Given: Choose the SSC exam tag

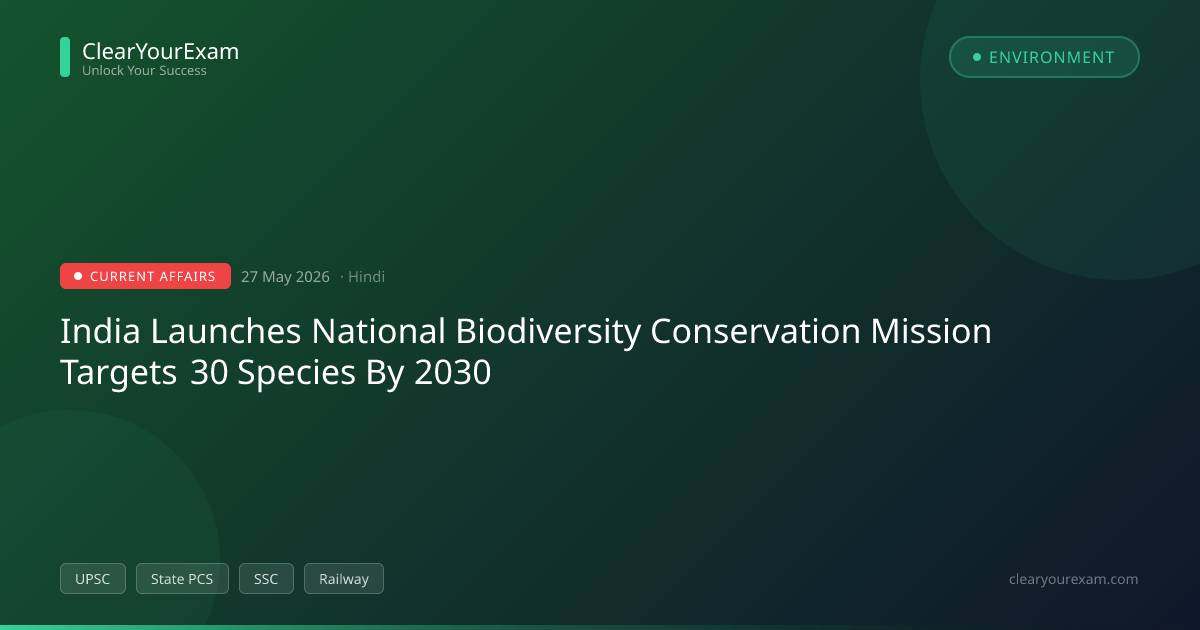Looking at the screenshot, I should 266,578.
